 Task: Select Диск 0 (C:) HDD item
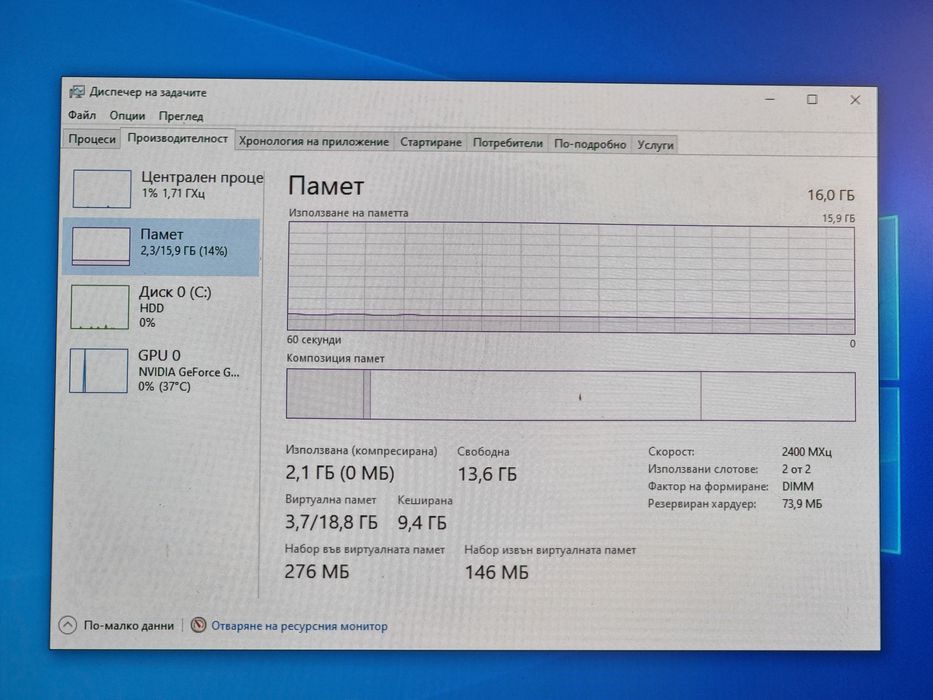[161, 307]
